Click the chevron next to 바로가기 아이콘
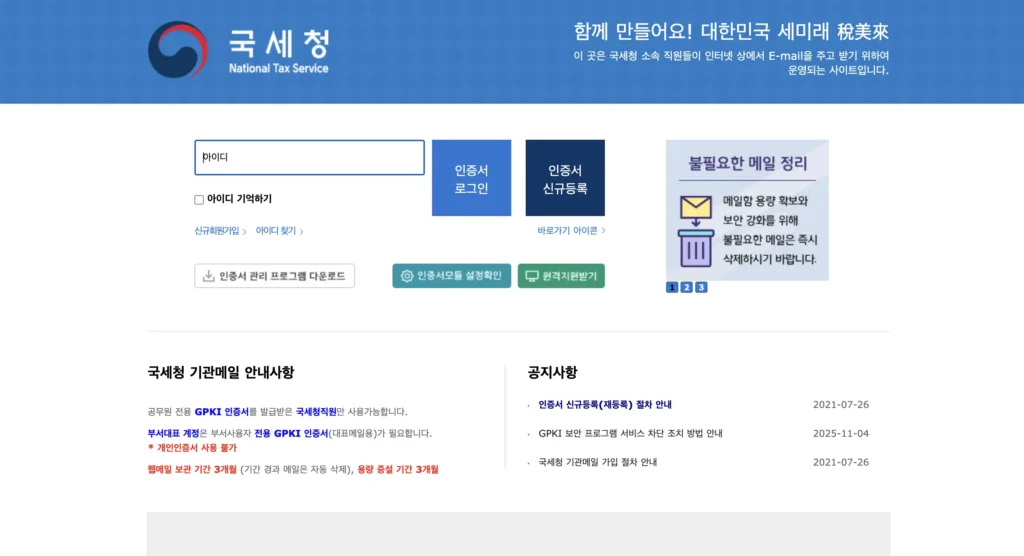This screenshot has height=556, width=1024. click(x=603, y=231)
